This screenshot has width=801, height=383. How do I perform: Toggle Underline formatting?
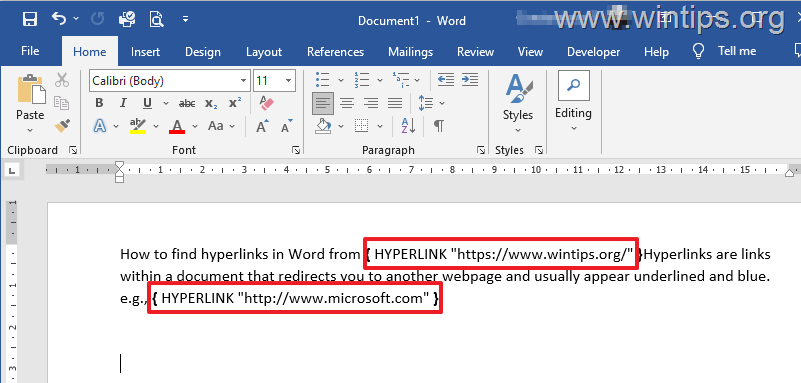[148, 103]
